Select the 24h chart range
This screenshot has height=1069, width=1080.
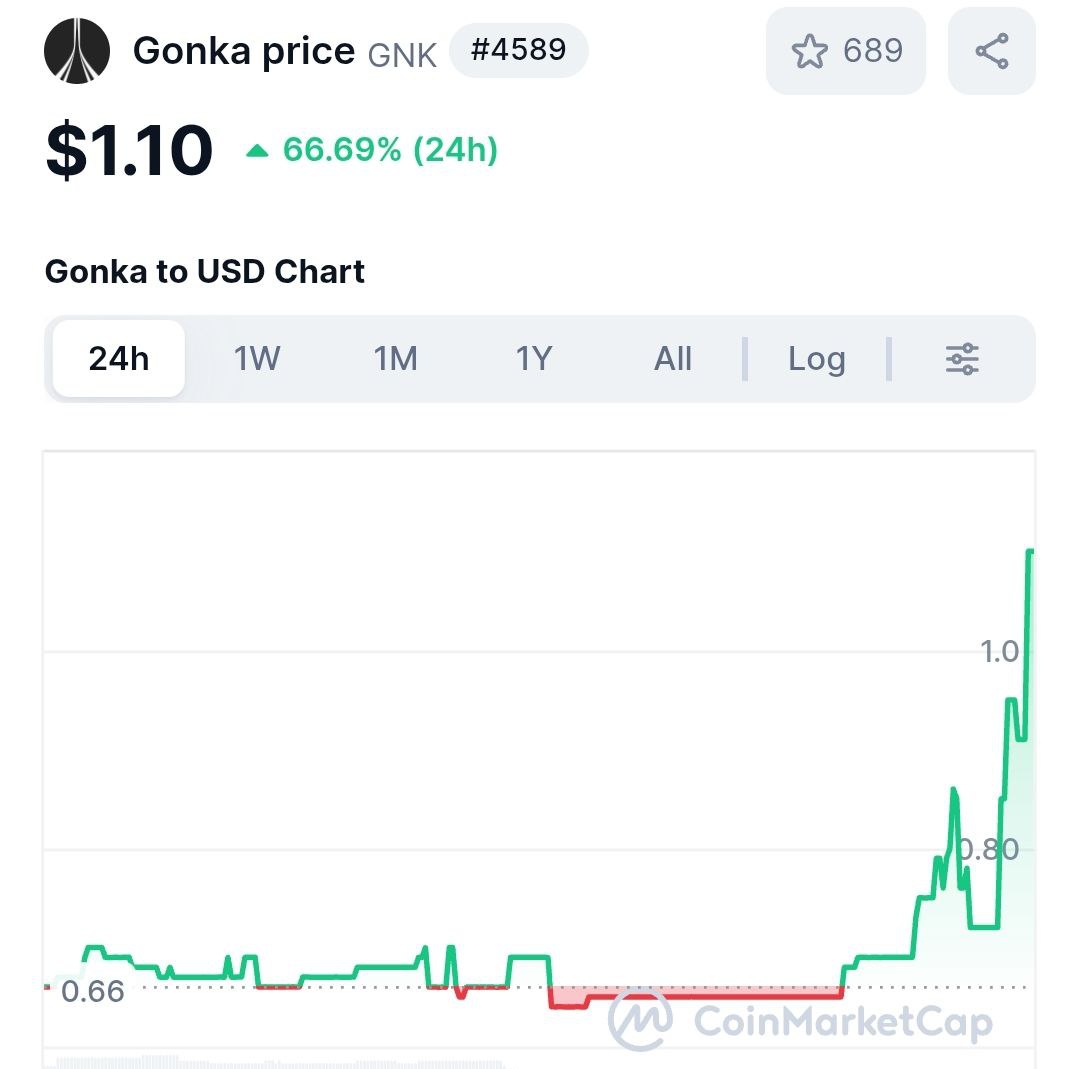tap(119, 359)
